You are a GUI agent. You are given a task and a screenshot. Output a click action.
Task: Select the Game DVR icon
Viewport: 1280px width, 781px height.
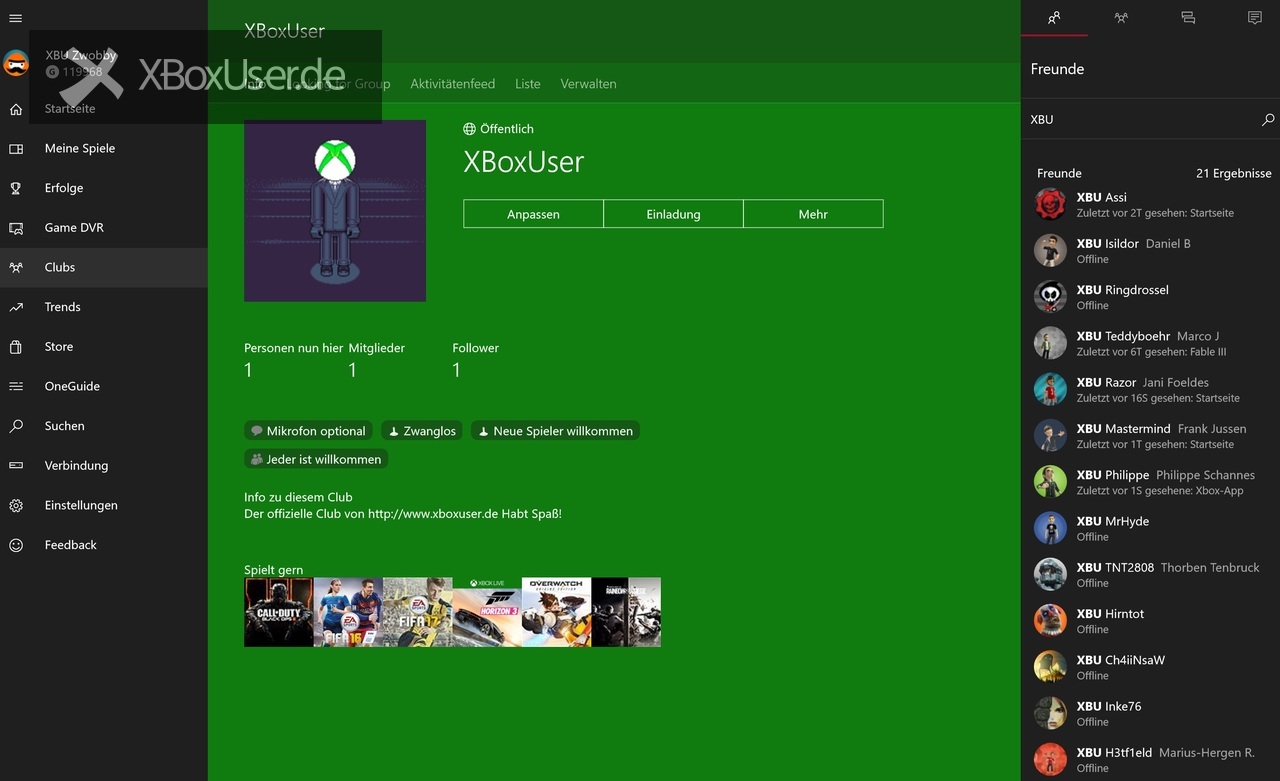pyautogui.click(x=16, y=228)
